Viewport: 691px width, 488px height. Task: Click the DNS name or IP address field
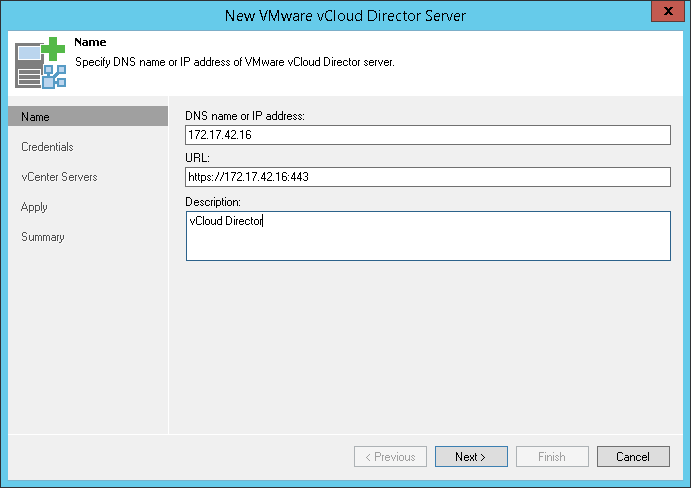(x=427, y=135)
